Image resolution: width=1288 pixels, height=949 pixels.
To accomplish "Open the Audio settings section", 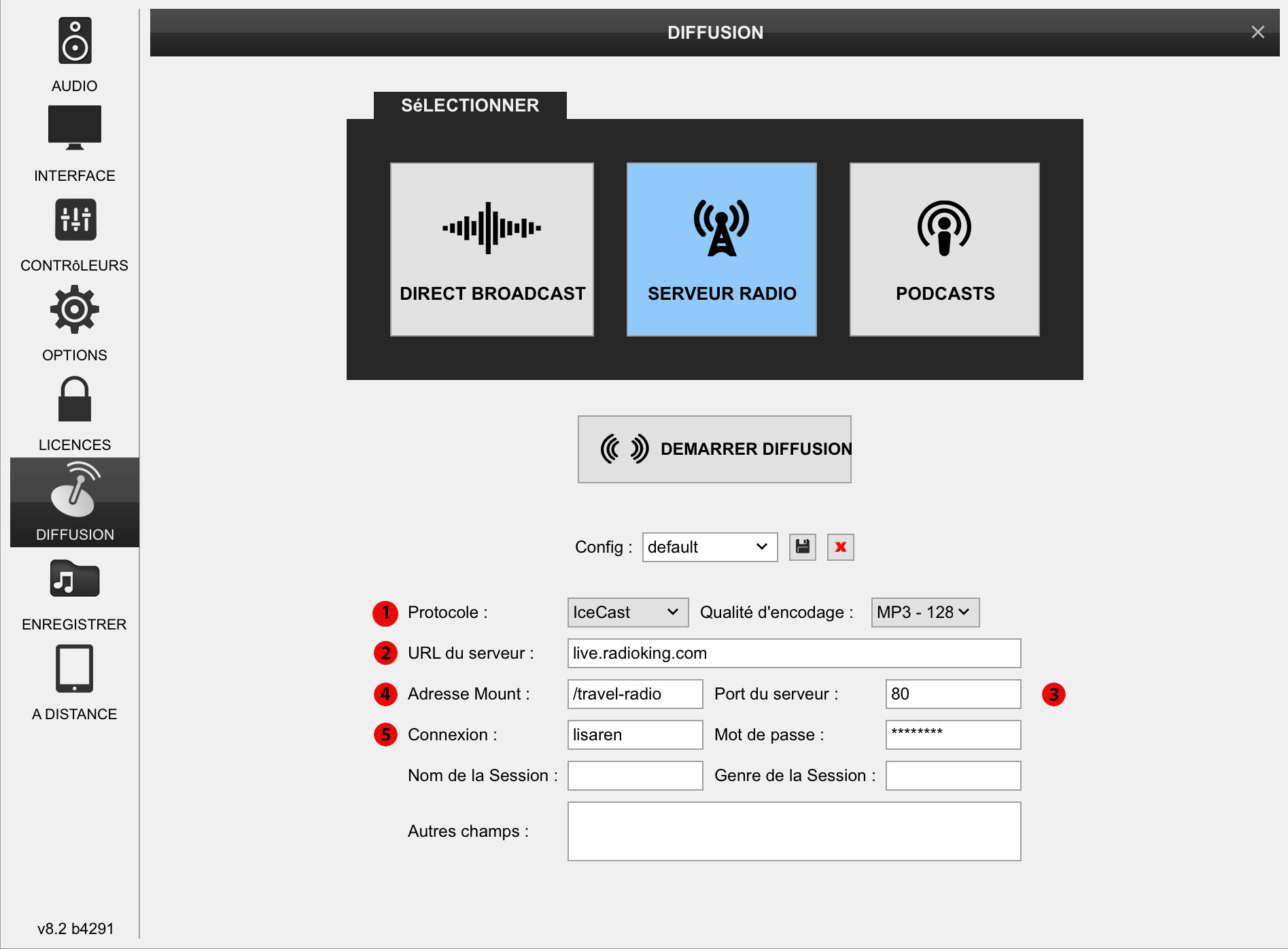I will pyautogui.click(x=75, y=54).
